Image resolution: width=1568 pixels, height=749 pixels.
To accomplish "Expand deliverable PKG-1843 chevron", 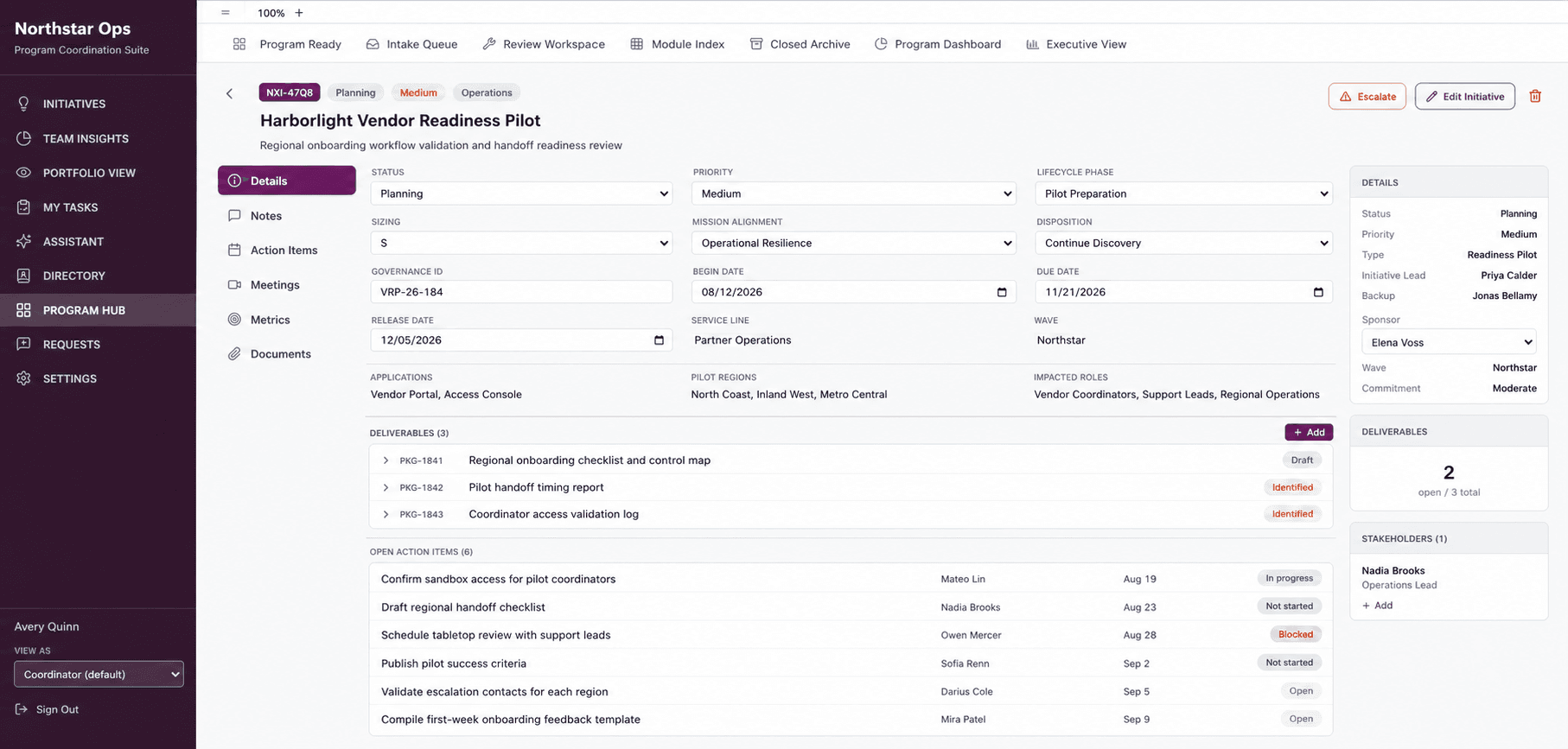I will coord(386,514).
